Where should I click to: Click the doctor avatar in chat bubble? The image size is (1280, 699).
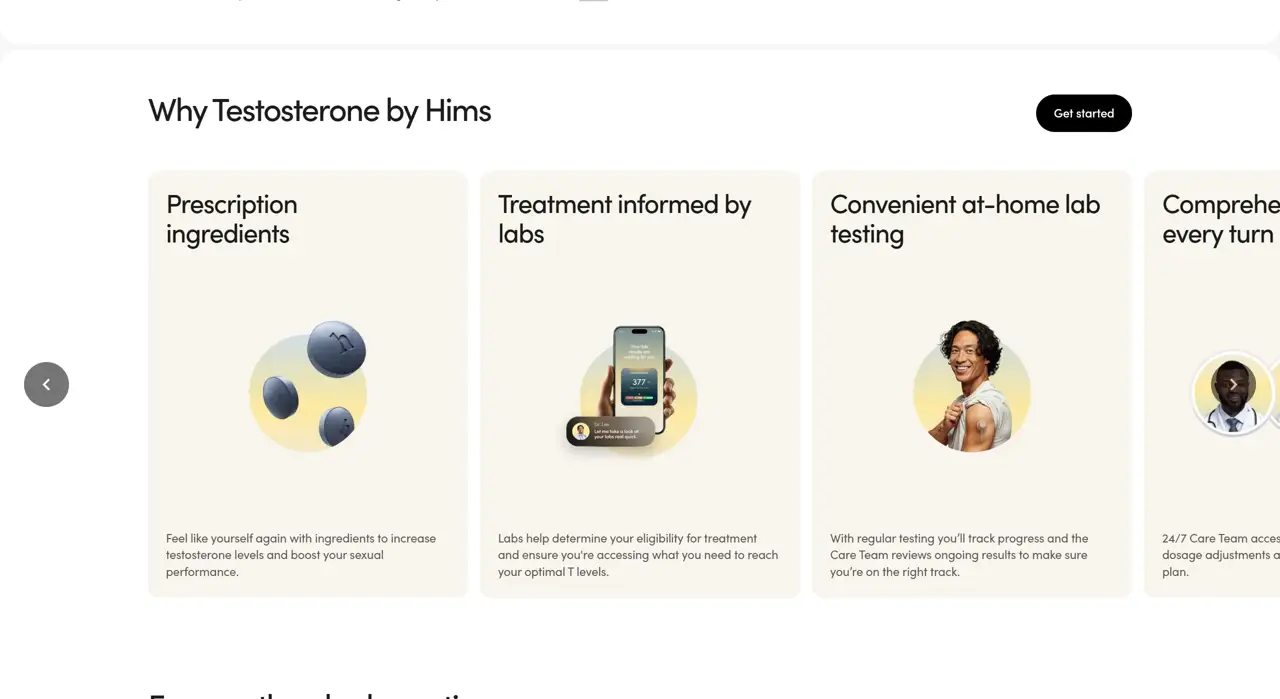581,431
